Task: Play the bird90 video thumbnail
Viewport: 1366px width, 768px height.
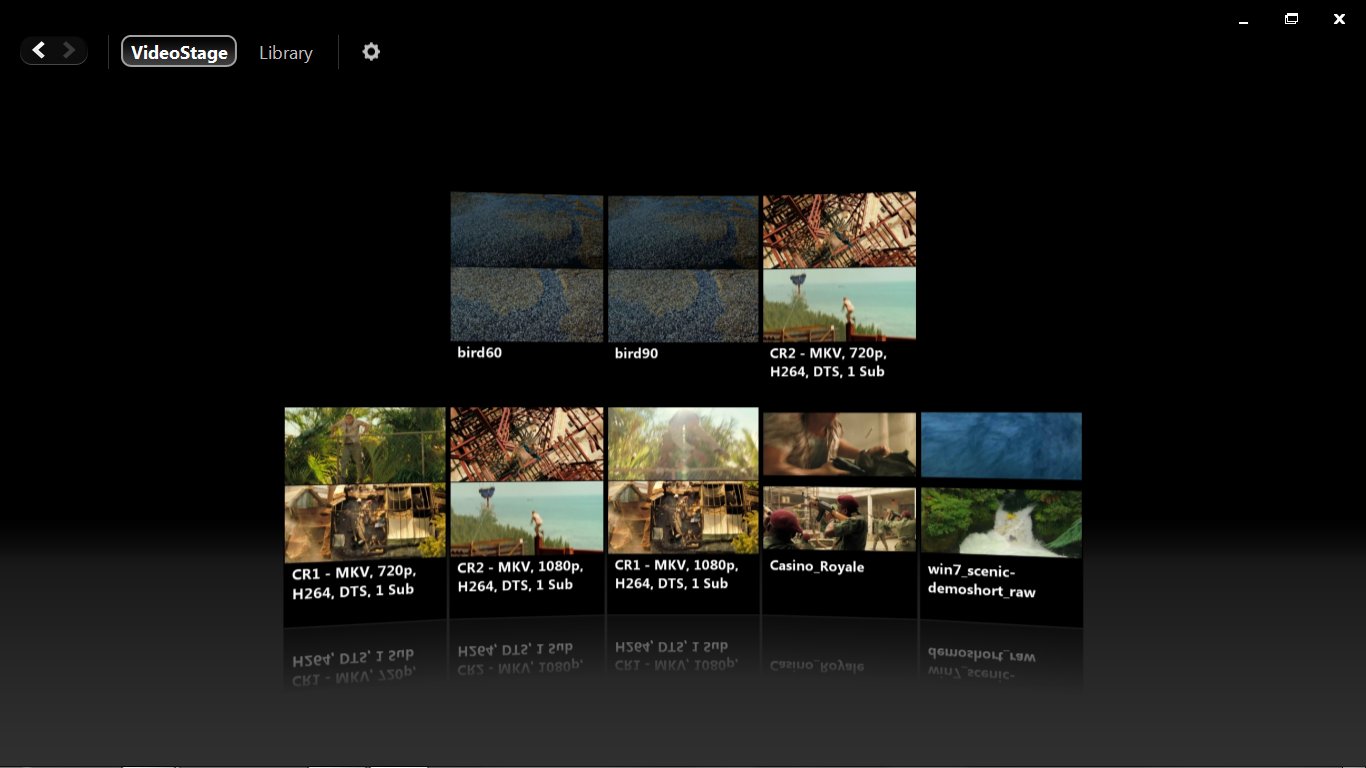Action: point(683,268)
